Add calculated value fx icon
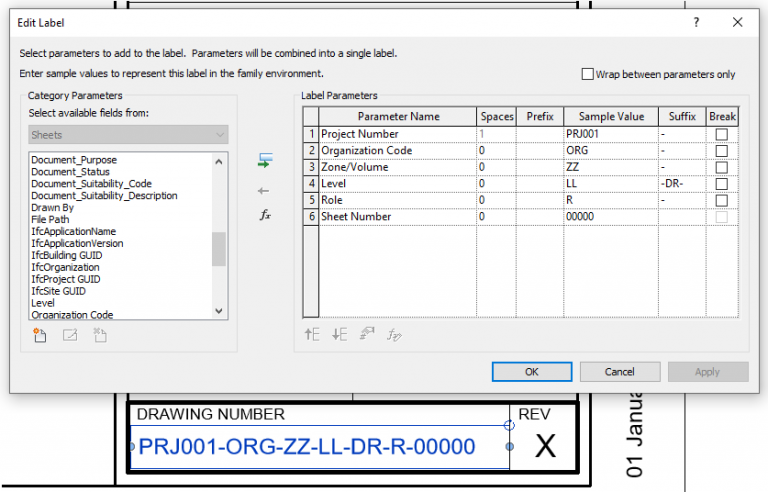The width and height of the screenshot is (768, 492). [265, 215]
